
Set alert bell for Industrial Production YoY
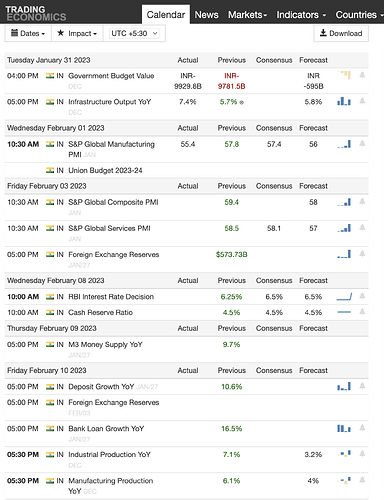click(x=362, y=454)
